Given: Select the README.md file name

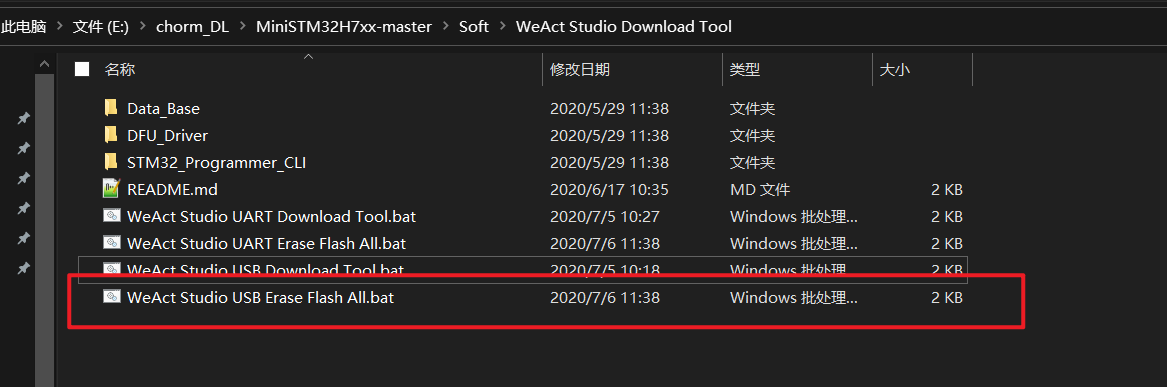Looking at the screenshot, I should pos(172,190).
